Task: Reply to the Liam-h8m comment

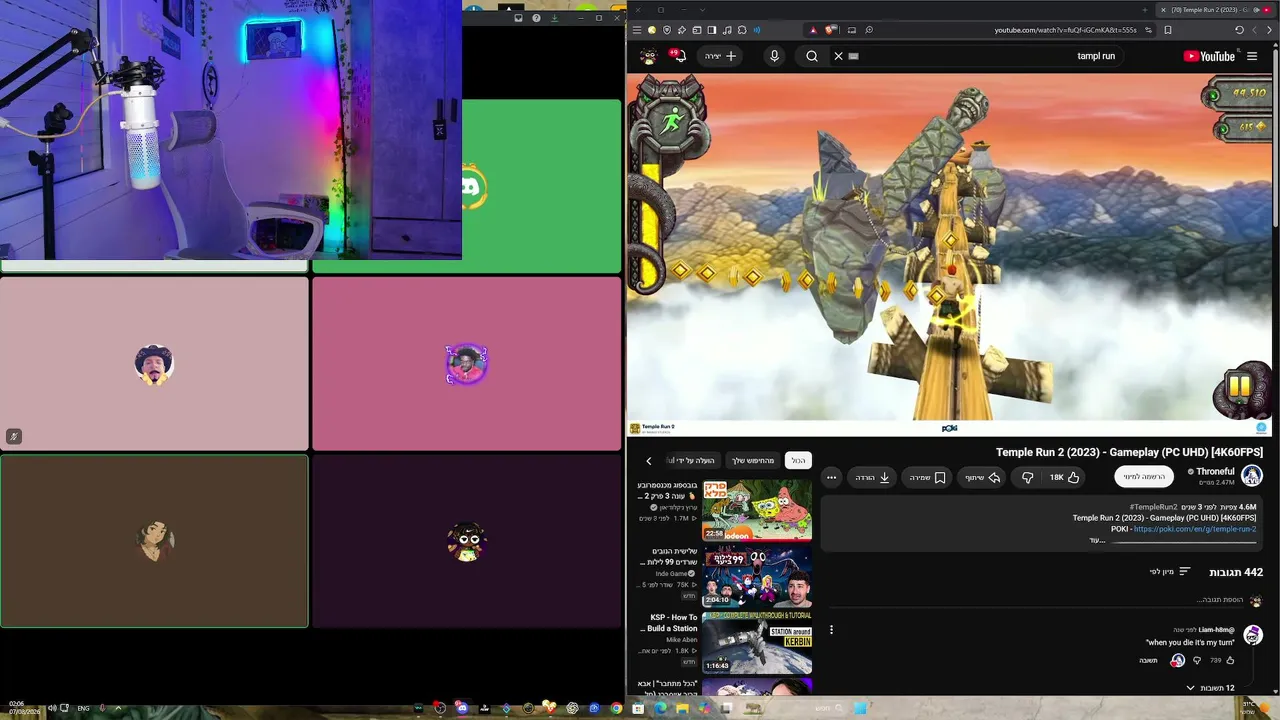Action: click(x=1148, y=661)
